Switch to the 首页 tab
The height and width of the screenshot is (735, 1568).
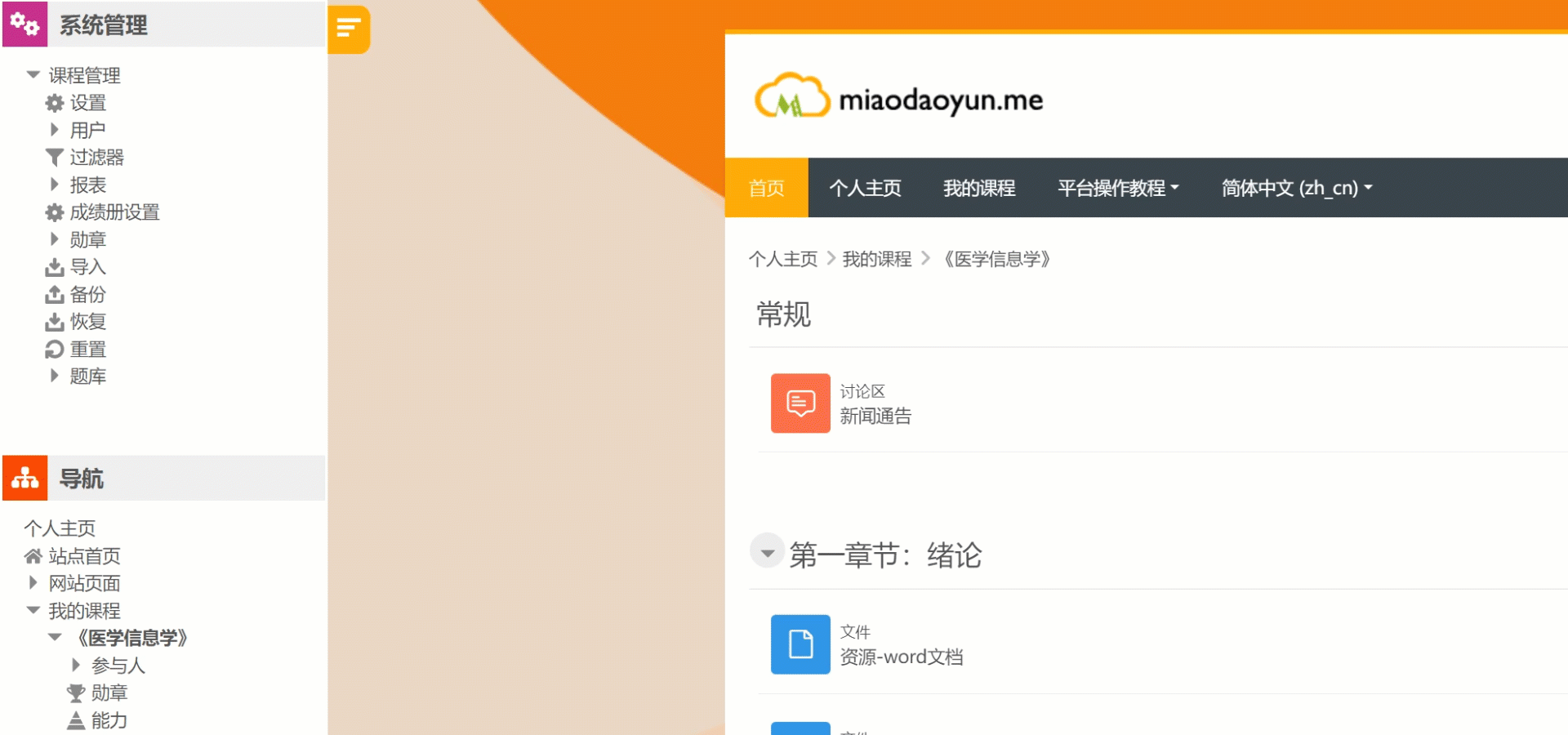tap(767, 188)
